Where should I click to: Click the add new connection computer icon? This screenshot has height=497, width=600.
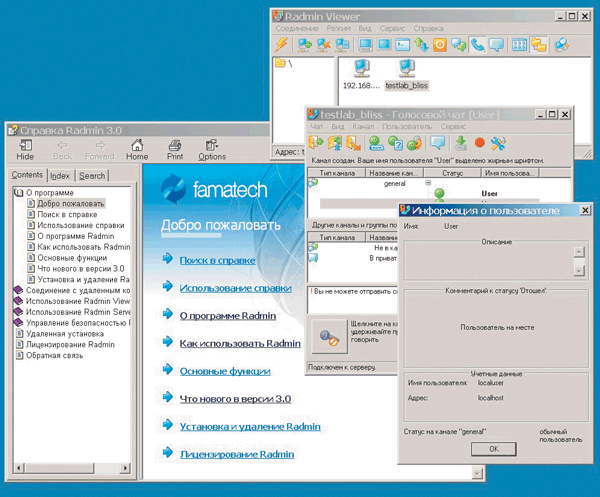click(x=305, y=45)
